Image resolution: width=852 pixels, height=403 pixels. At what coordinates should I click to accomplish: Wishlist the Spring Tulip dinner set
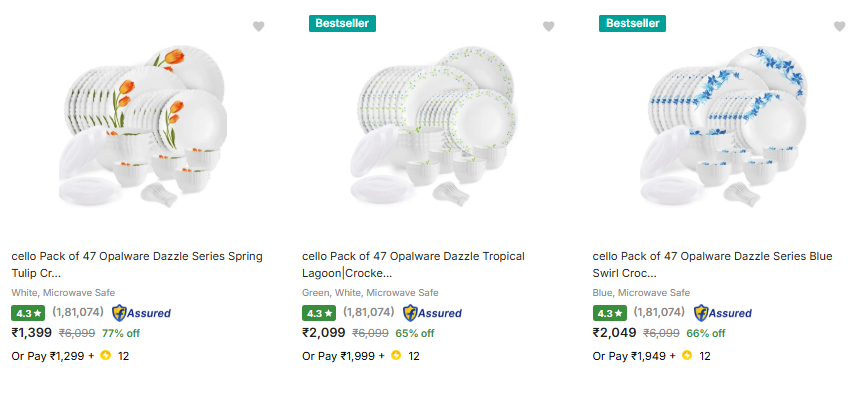point(258,27)
